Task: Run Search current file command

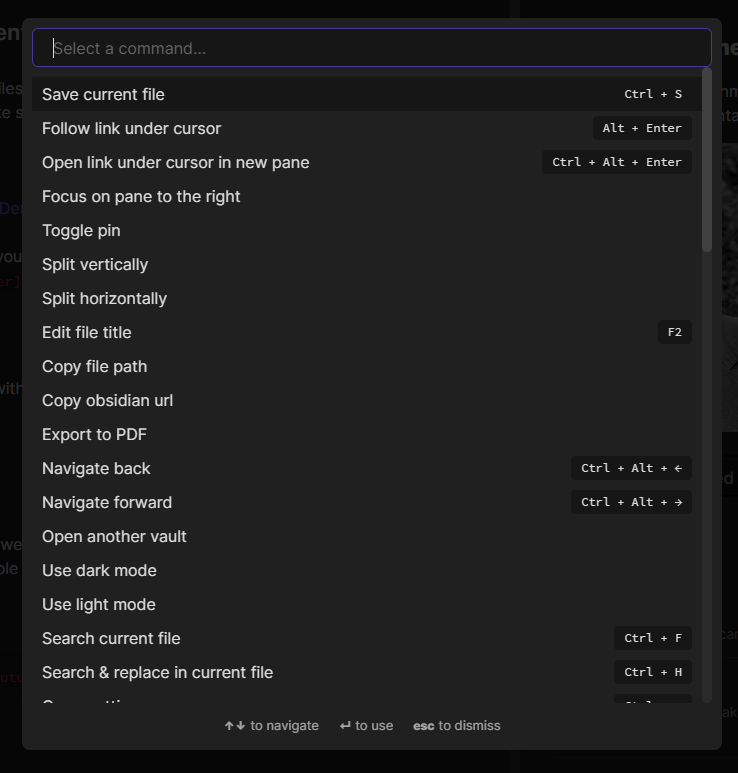Action: (112, 638)
